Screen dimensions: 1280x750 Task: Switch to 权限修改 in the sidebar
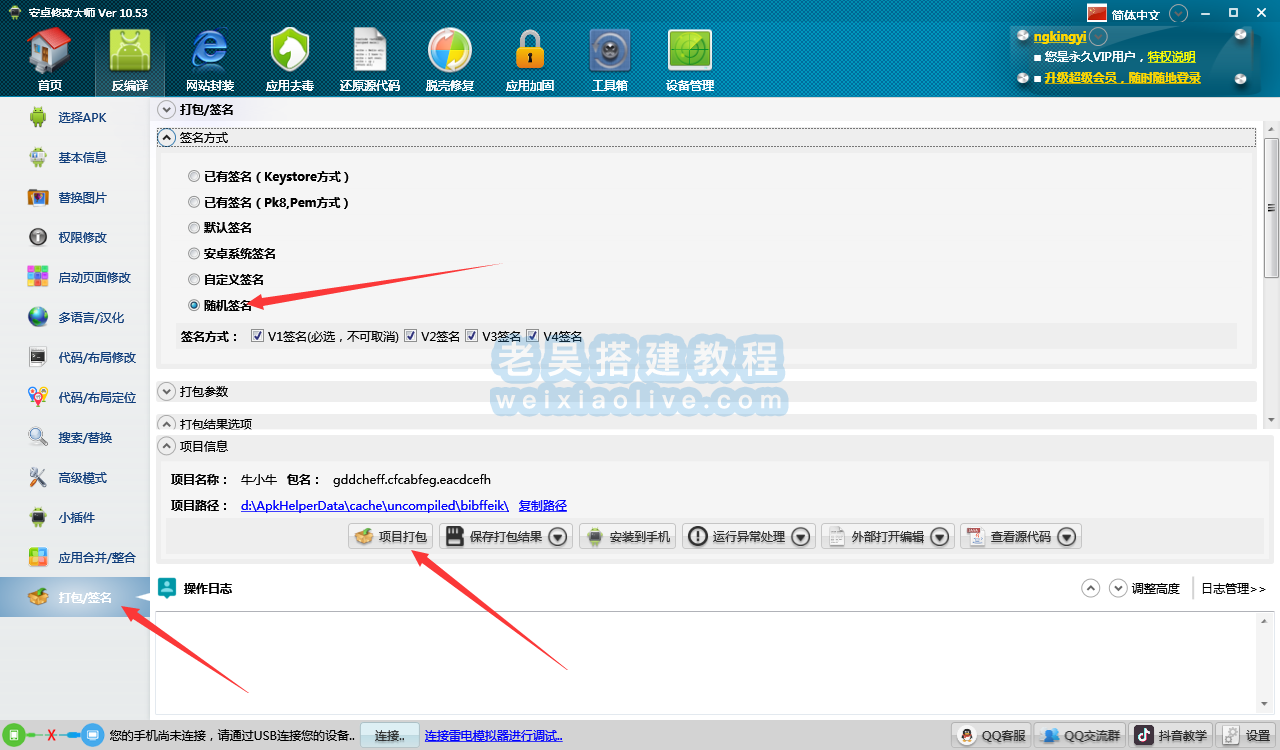tap(81, 238)
